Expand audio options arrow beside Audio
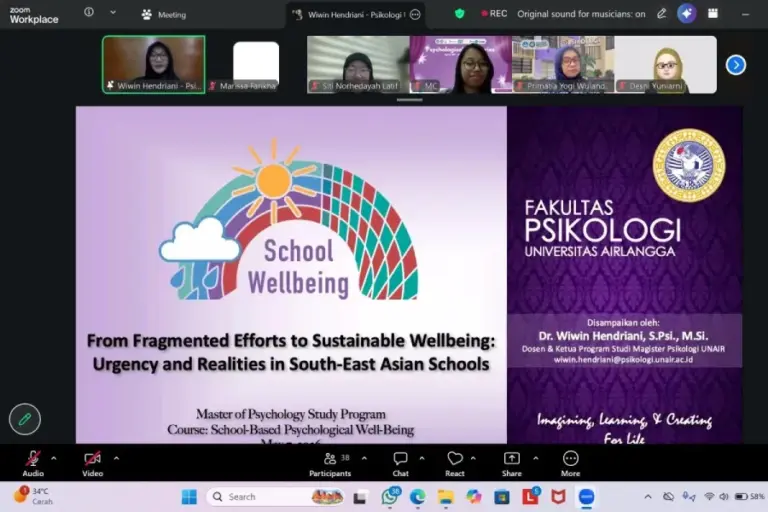 pos(54,459)
